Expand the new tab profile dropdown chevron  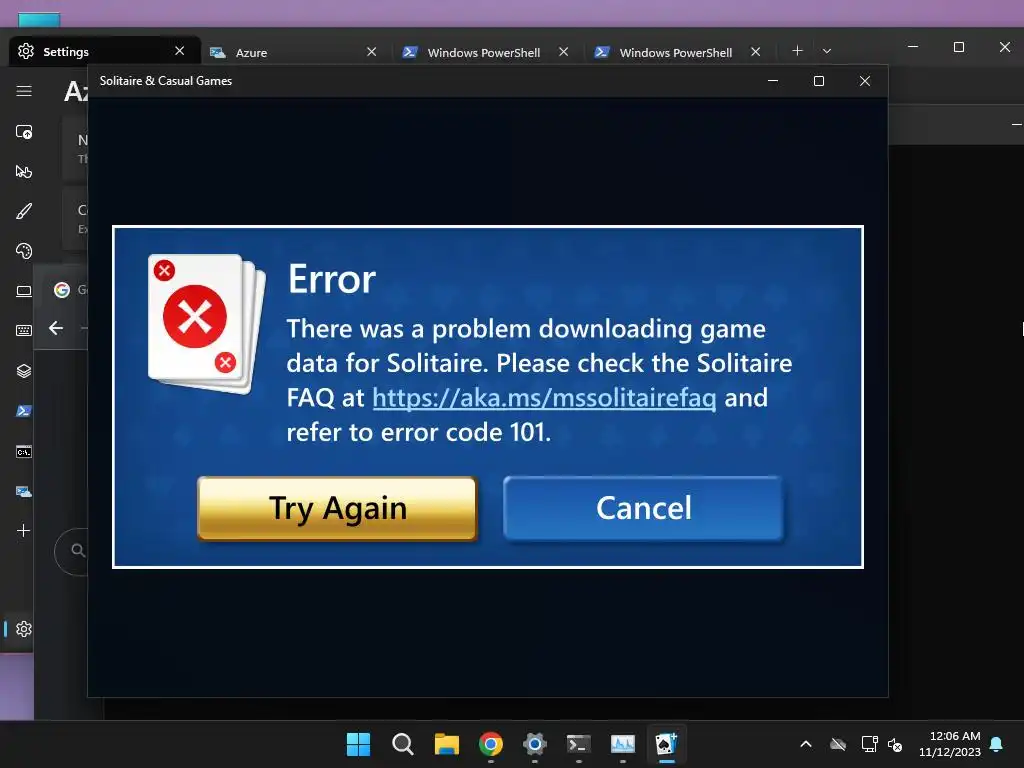(827, 51)
